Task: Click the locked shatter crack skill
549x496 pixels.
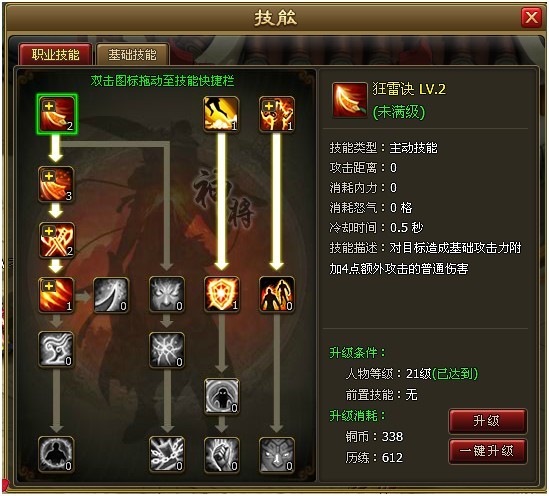Action: pos(166,350)
